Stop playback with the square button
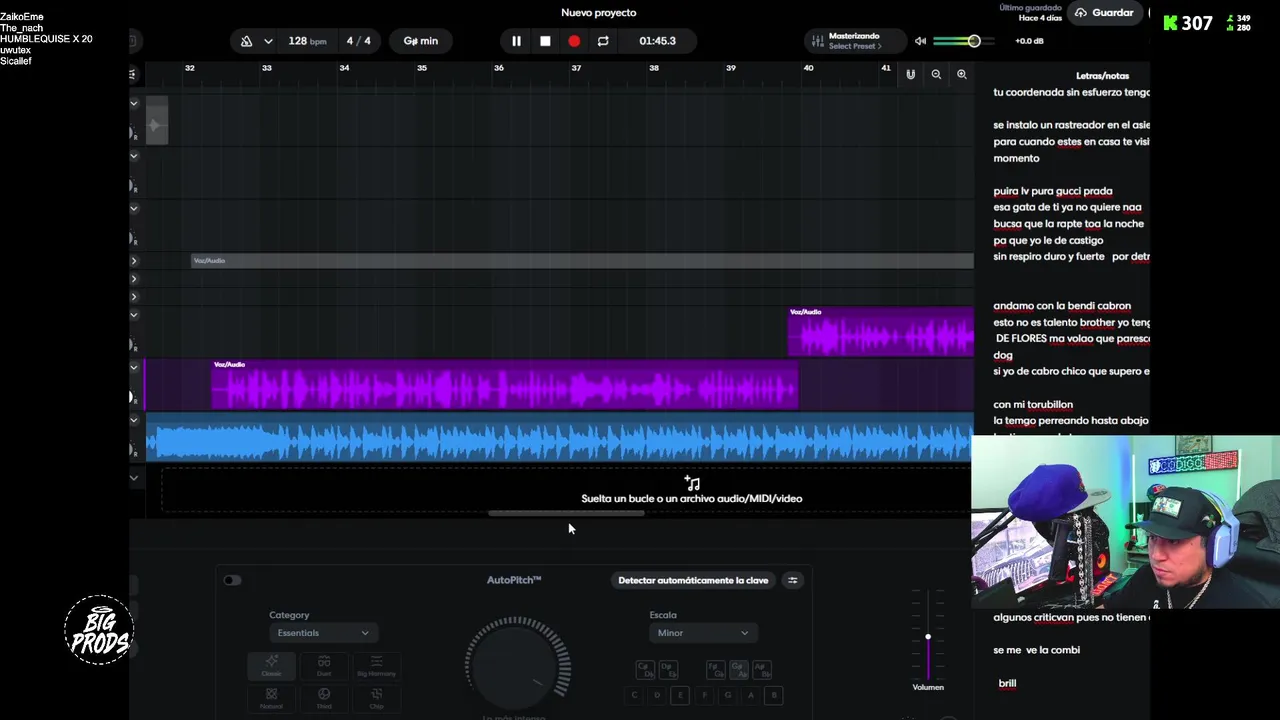This screenshot has height=720, width=1280. [545, 41]
